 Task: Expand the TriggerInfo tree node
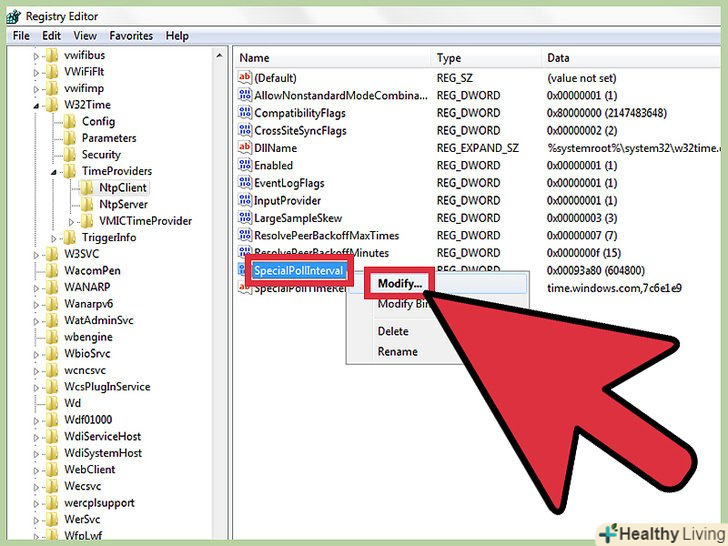(54, 239)
